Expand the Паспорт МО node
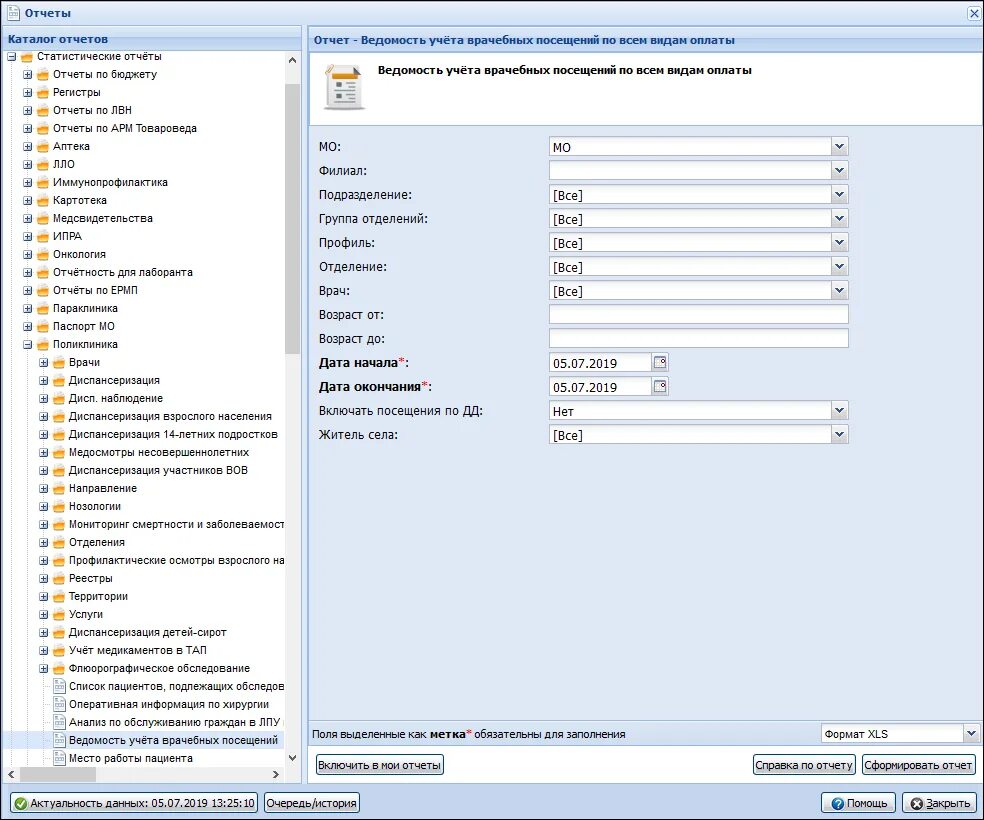 coord(28,326)
